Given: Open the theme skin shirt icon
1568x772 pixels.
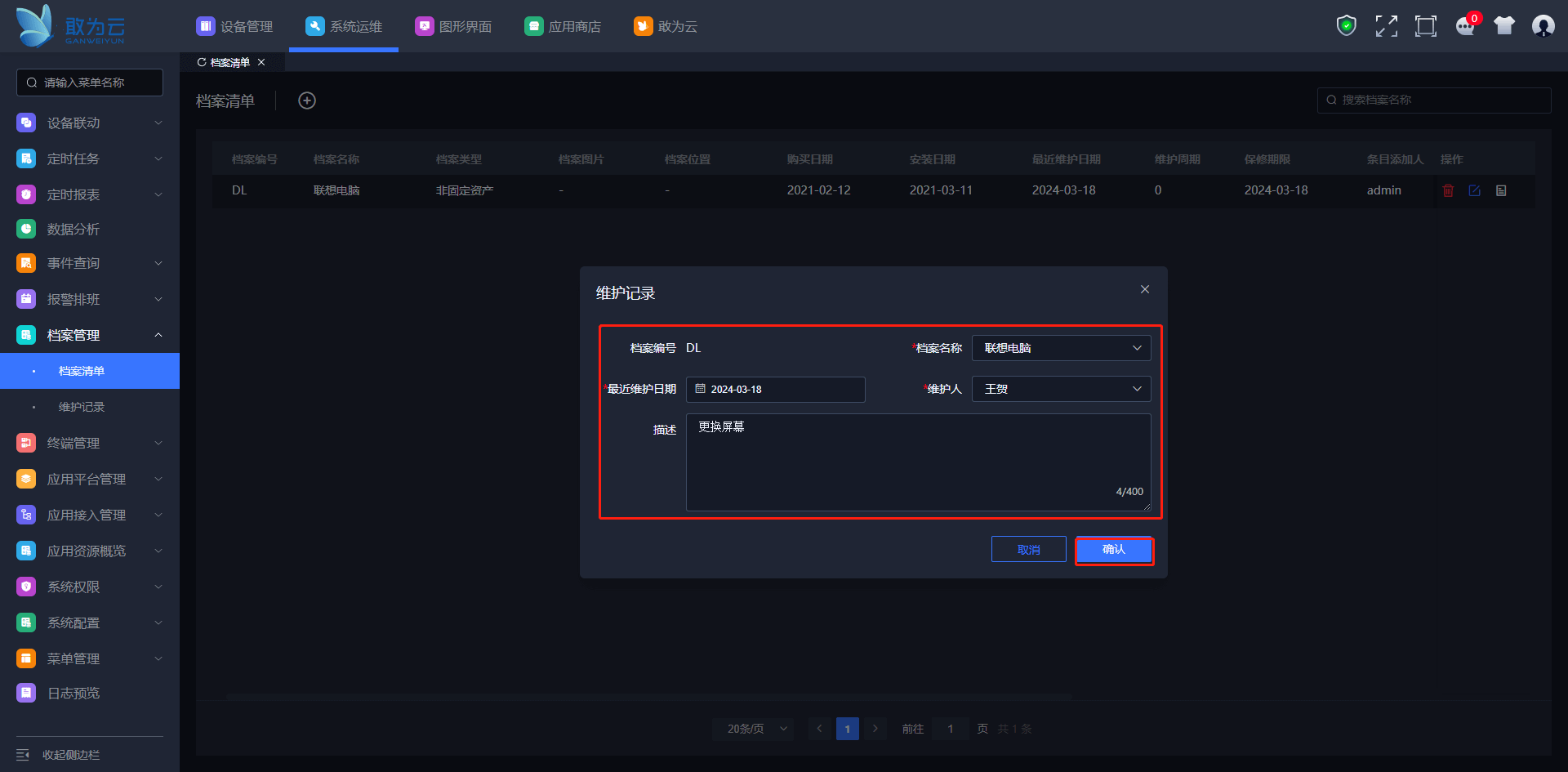Looking at the screenshot, I should 1503,26.
